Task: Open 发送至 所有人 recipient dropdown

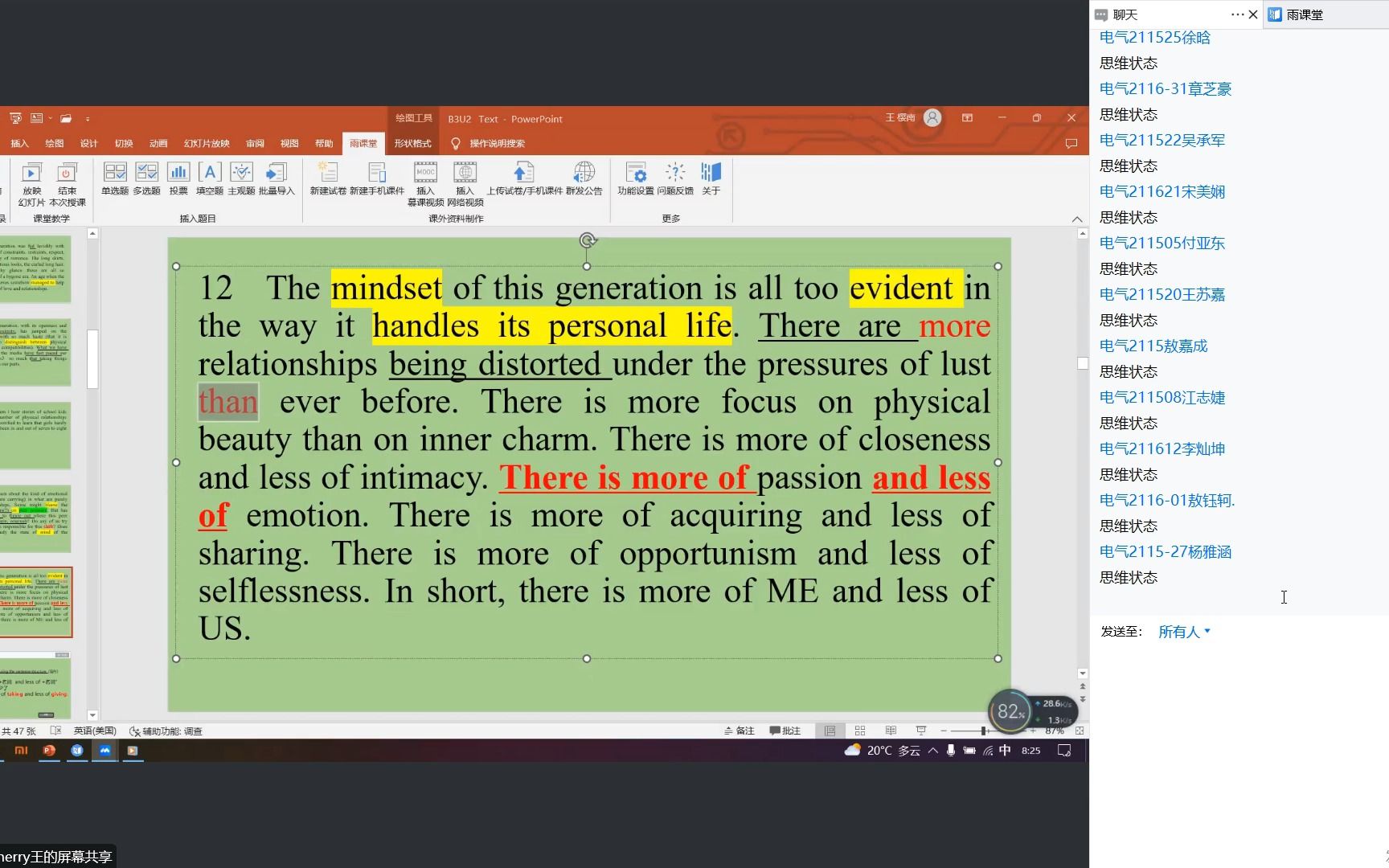Action: tap(1184, 632)
